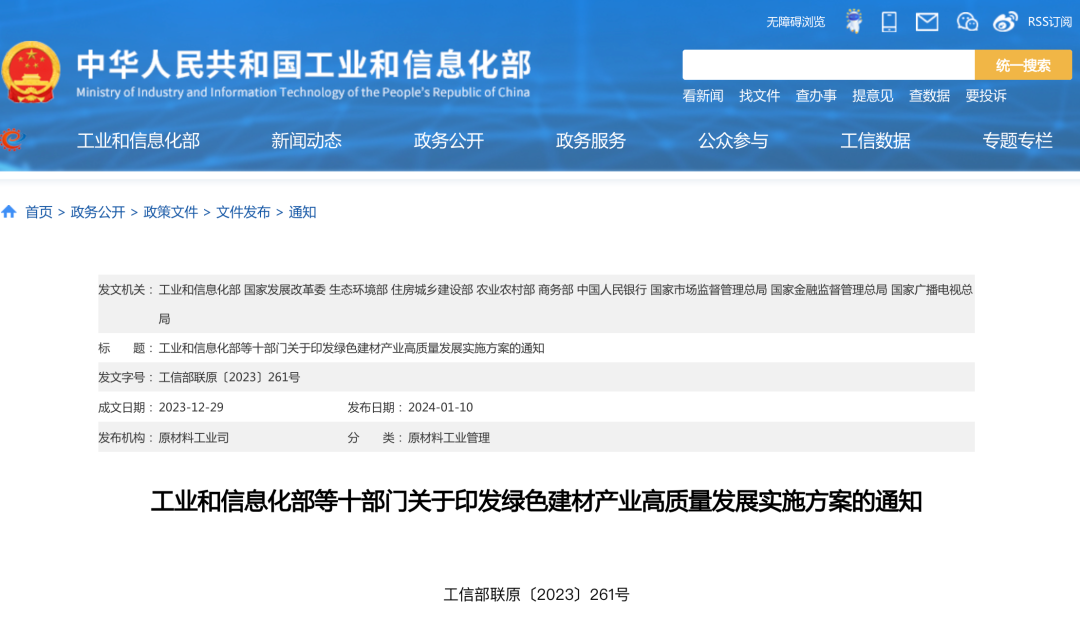Open 政务公开 navigation menu
Viewport: 1080px width, 634px height.
[x=448, y=141]
